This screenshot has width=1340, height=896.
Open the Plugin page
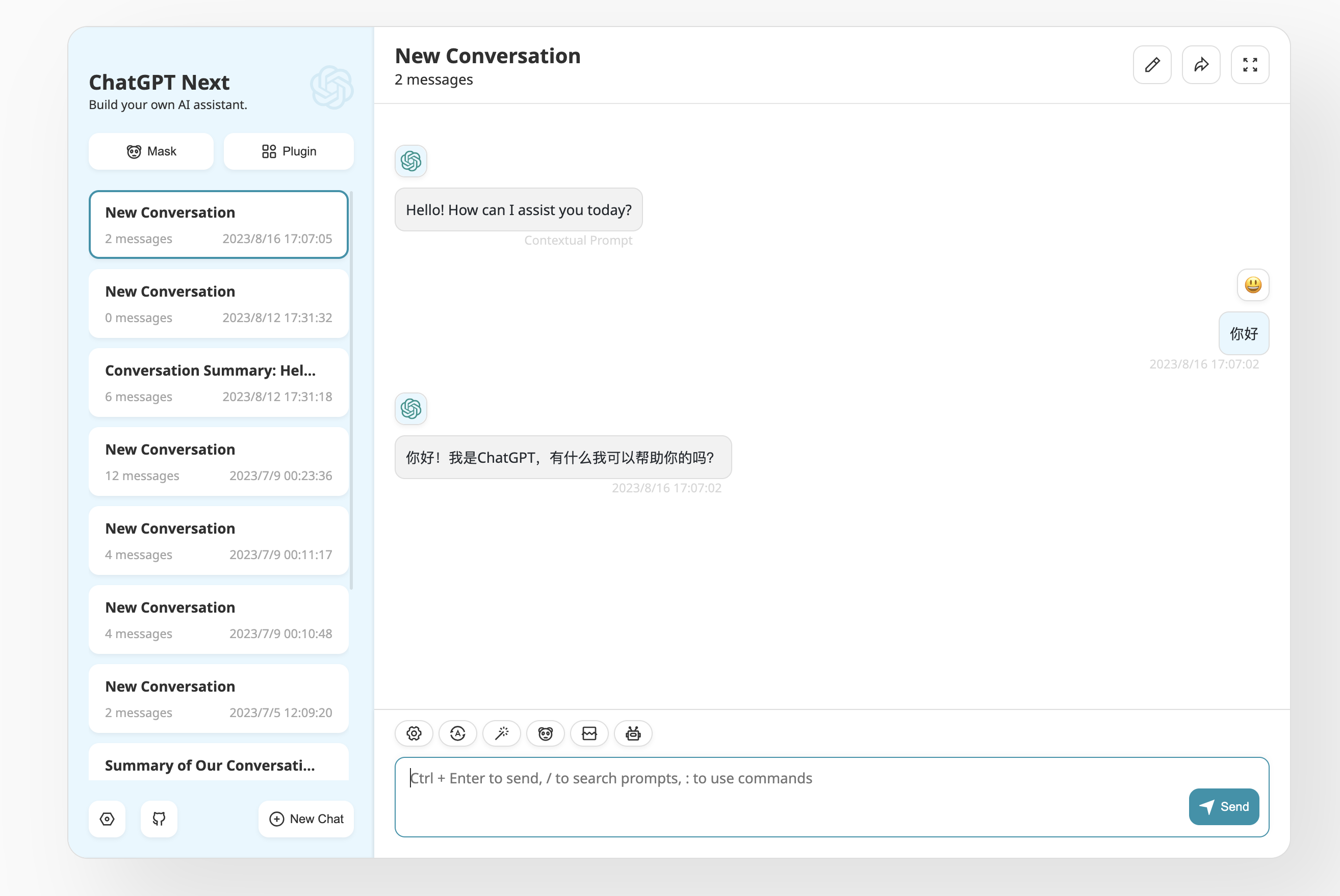coord(289,151)
